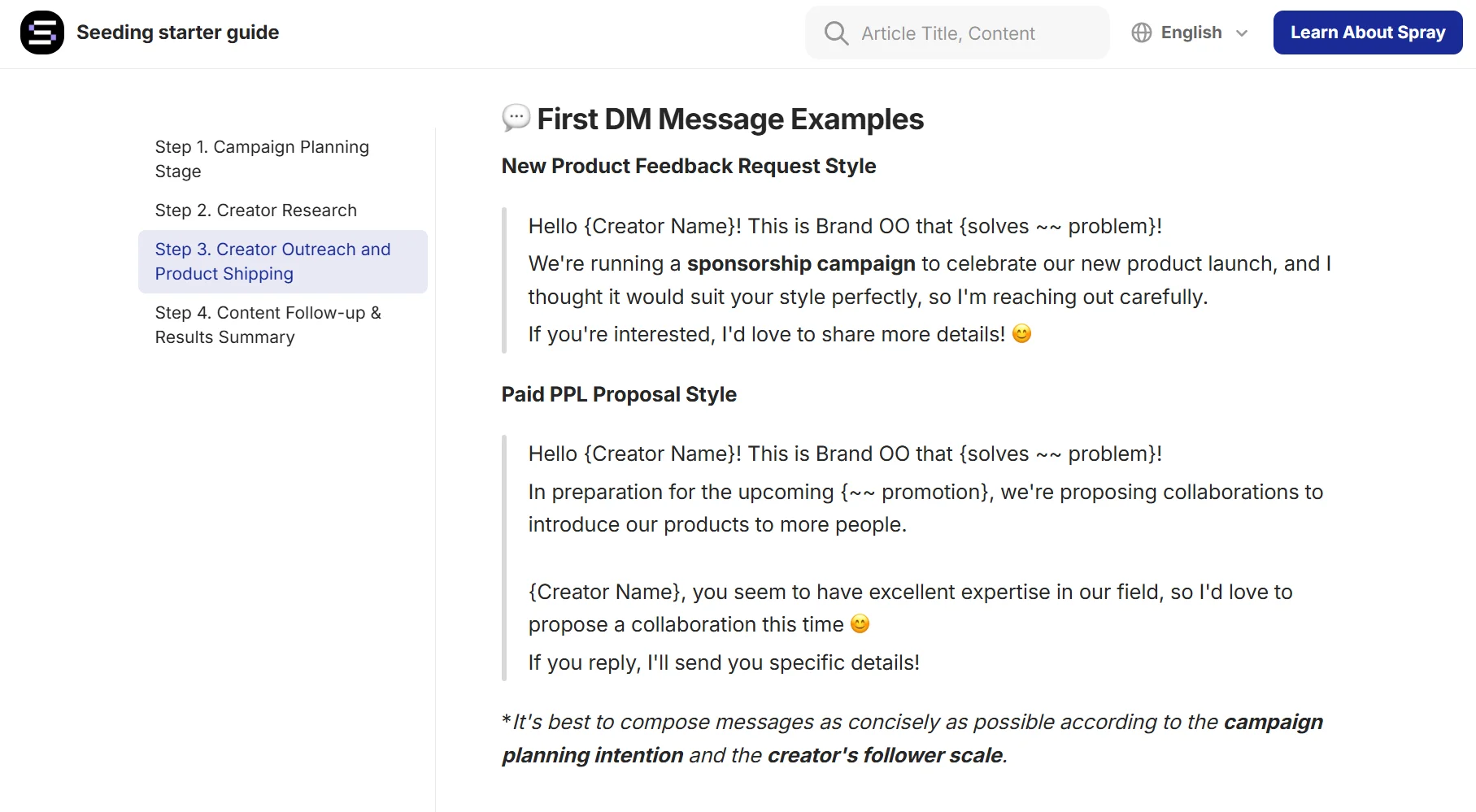
Task: Click the magnifying glass search icon
Action: 835,33
